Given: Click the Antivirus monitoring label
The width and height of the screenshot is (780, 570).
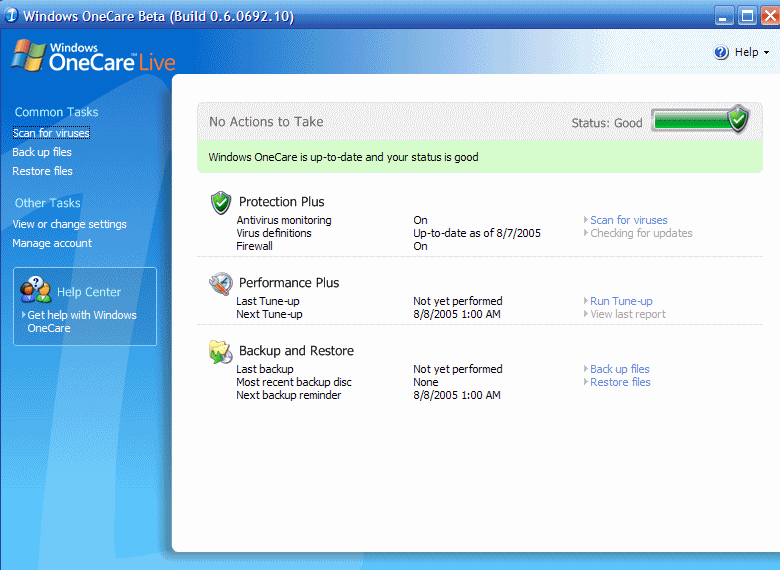Looking at the screenshot, I should 284,220.
